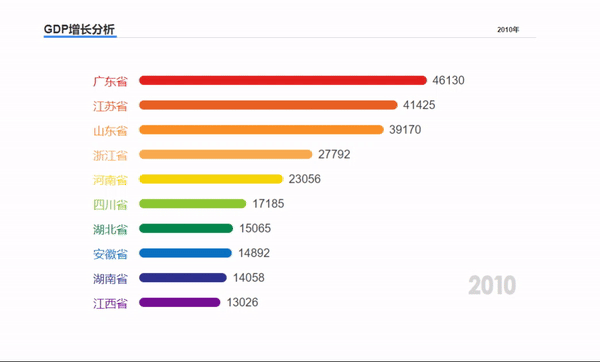Click the 广东省 axis label
This screenshot has width=600, height=362.
click(x=110, y=82)
